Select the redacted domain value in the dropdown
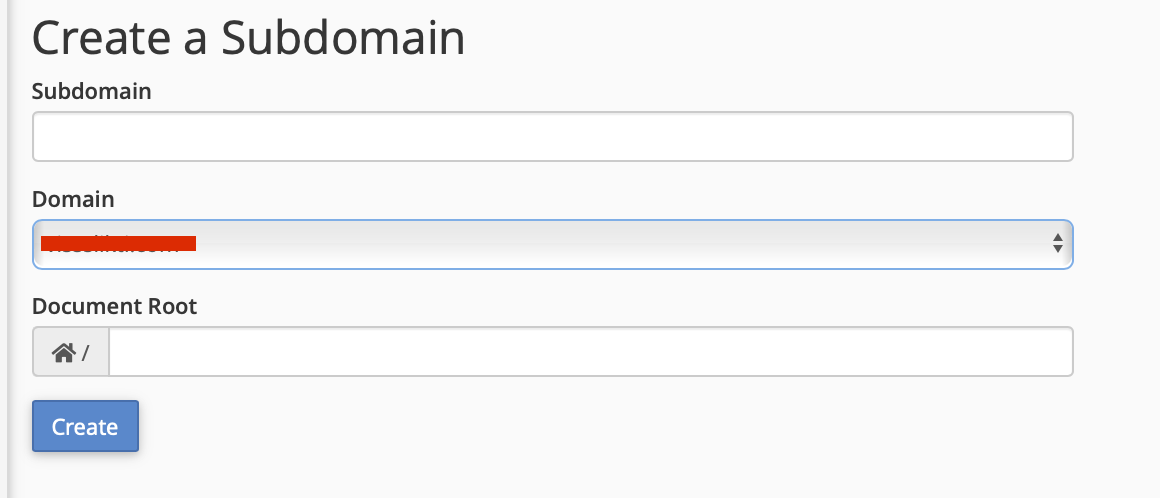The width and height of the screenshot is (1160, 498). [118, 243]
